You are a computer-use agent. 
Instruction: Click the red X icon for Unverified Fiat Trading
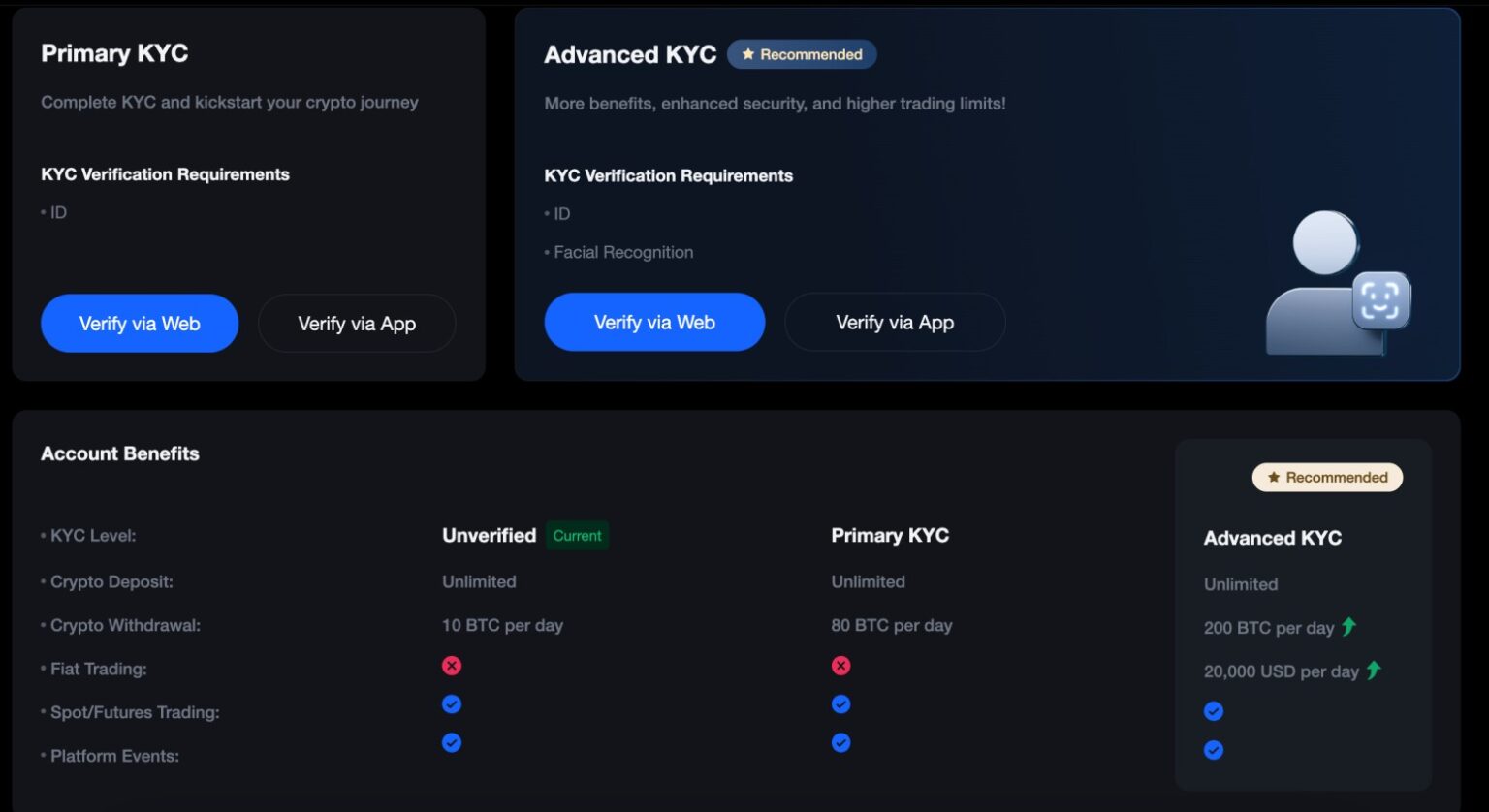pyautogui.click(x=452, y=665)
